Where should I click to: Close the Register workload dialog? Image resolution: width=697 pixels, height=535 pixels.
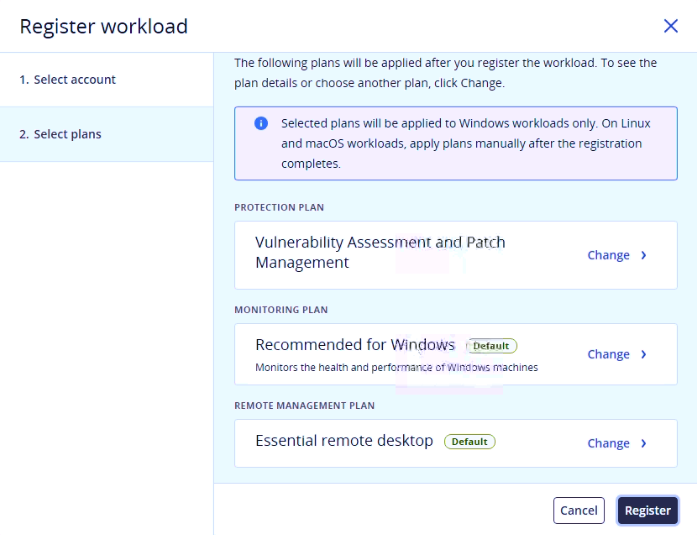[670, 26]
